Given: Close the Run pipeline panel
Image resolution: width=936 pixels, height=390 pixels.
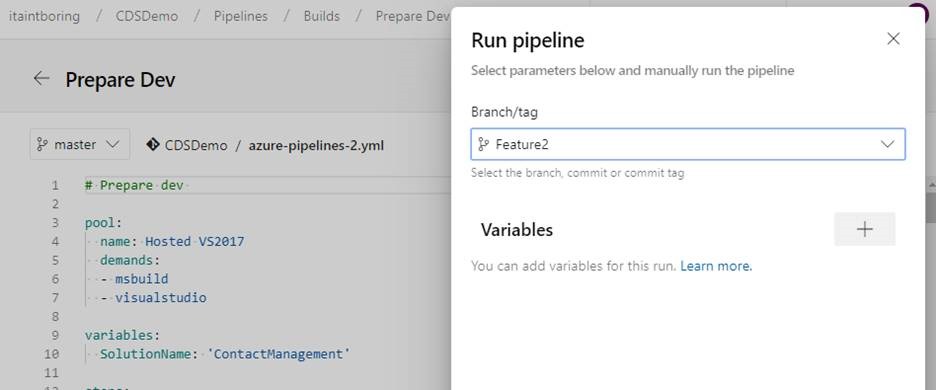Looking at the screenshot, I should tap(893, 39).
